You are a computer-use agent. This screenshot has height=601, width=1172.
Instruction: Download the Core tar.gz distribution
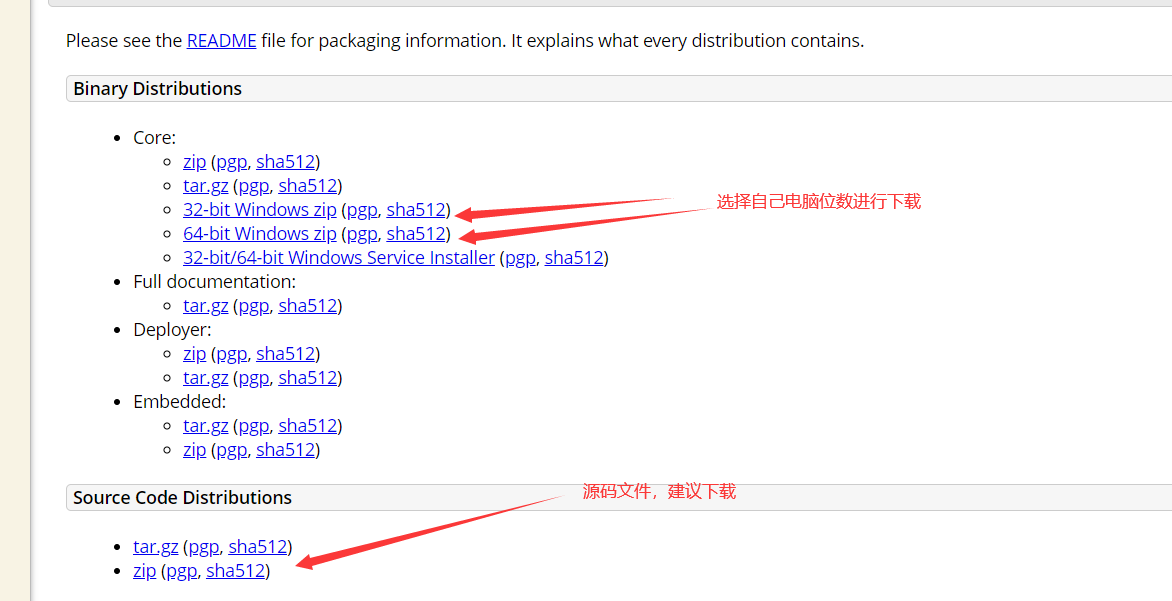point(206,185)
